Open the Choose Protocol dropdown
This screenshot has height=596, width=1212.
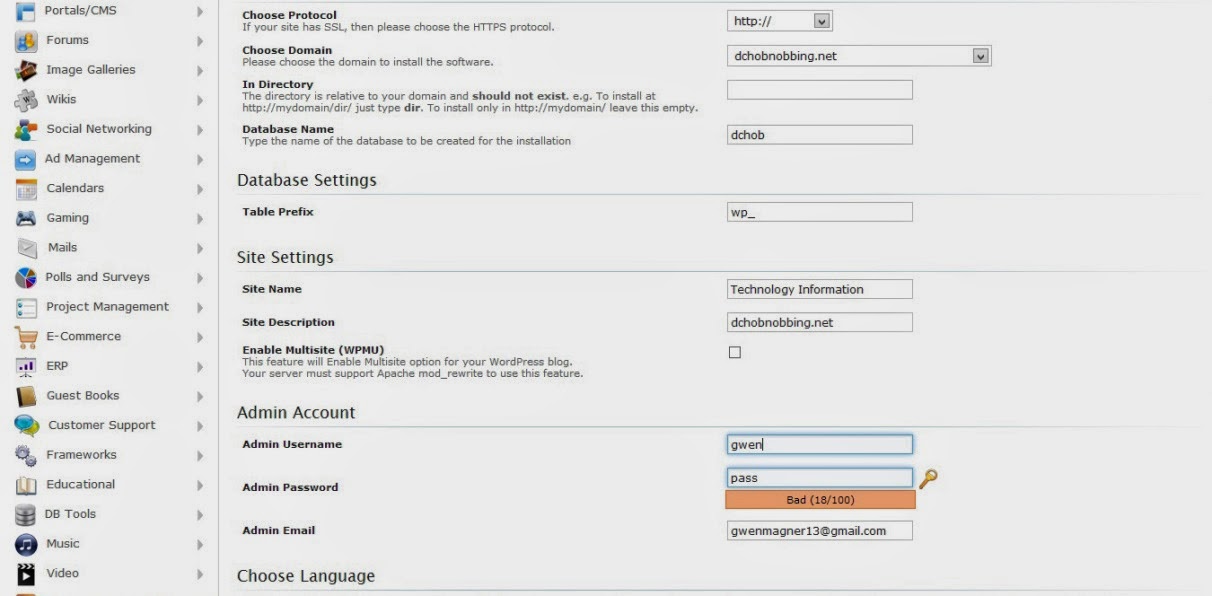(780, 20)
